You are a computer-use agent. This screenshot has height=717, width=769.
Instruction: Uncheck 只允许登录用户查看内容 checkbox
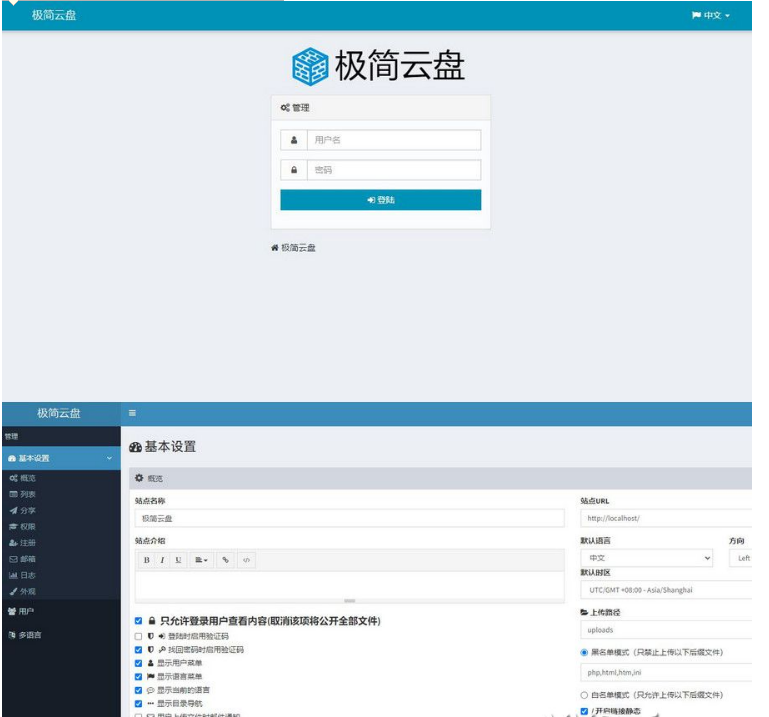139,621
